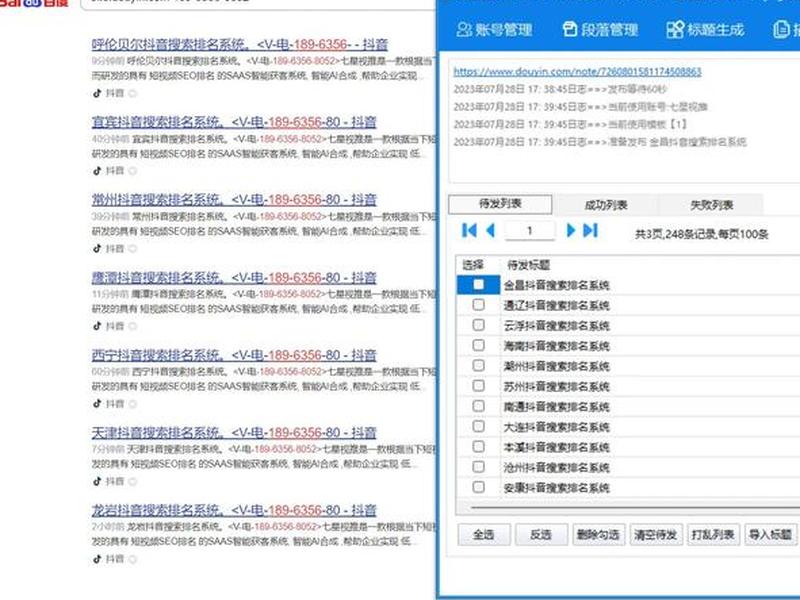800x600 pixels.
Task: Check the 金昌抖音搜索排名系统 row checkbox
Action: coord(479,284)
